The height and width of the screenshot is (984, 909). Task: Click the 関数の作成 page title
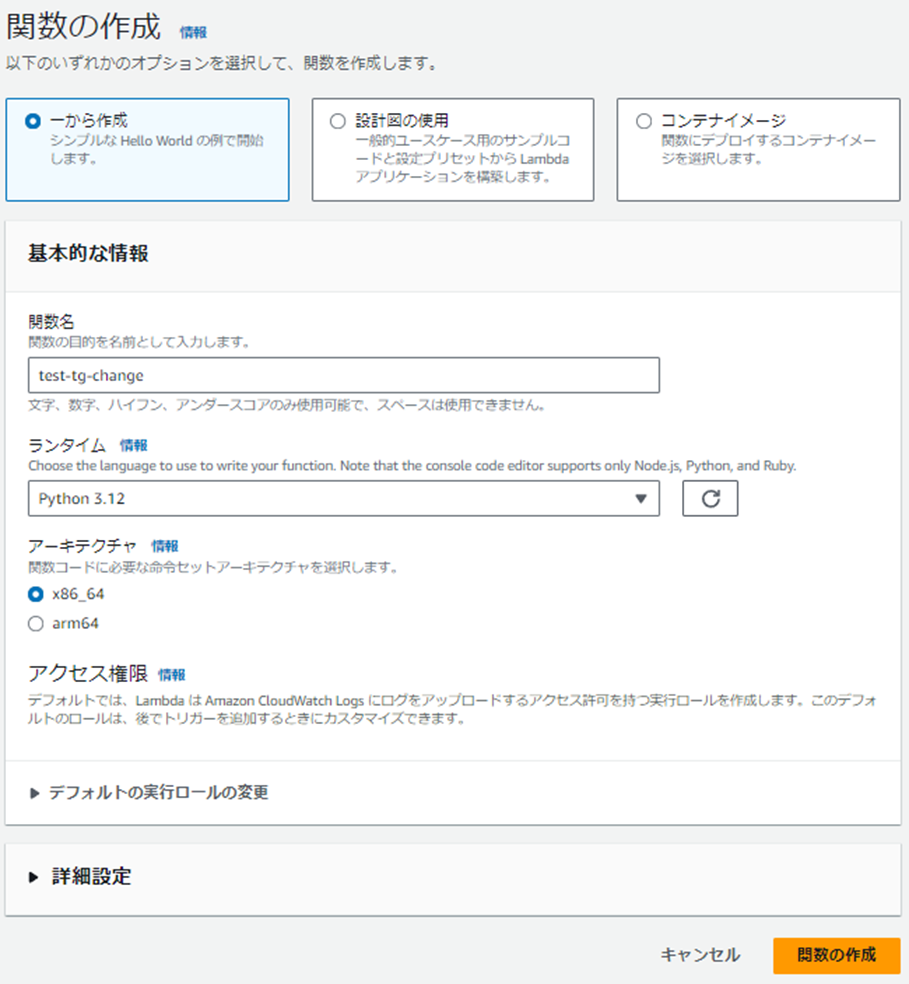[x=83, y=27]
